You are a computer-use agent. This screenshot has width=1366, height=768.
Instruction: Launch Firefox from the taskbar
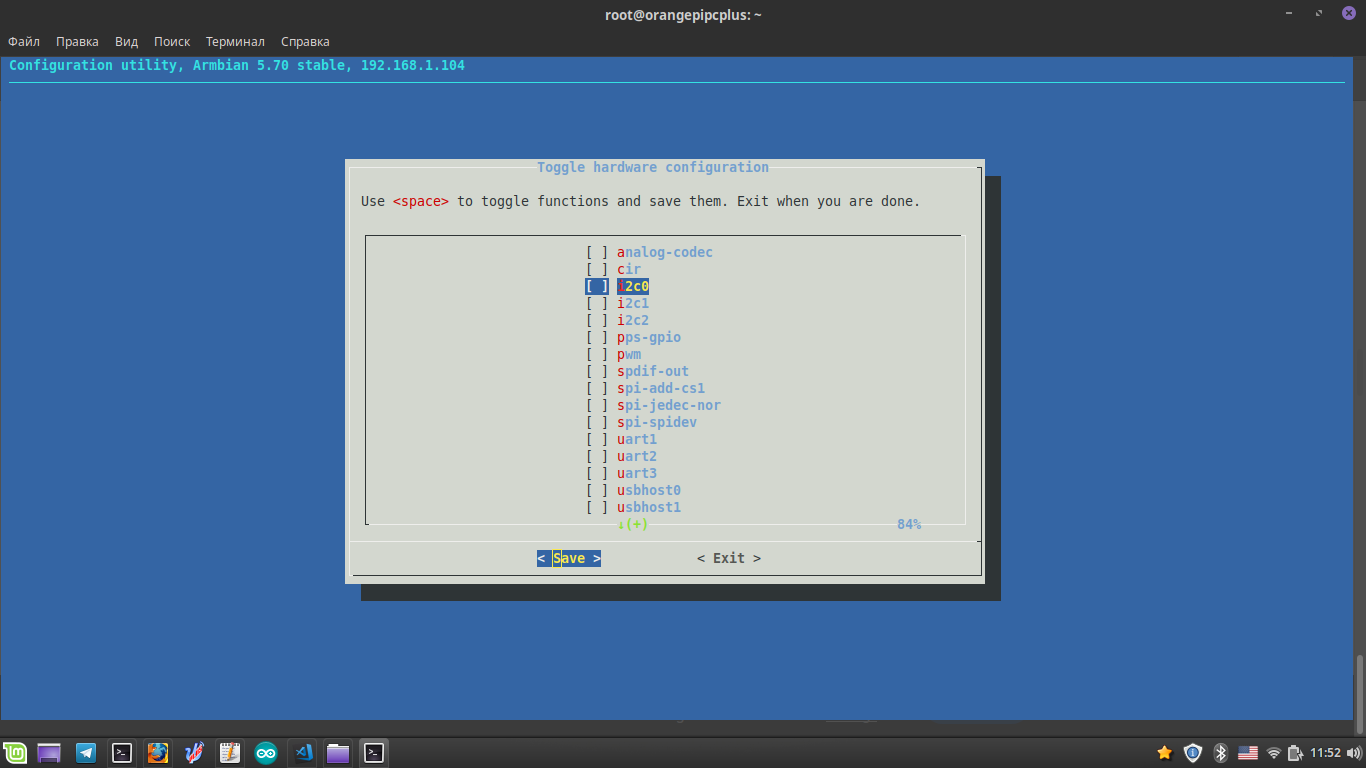coord(158,753)
